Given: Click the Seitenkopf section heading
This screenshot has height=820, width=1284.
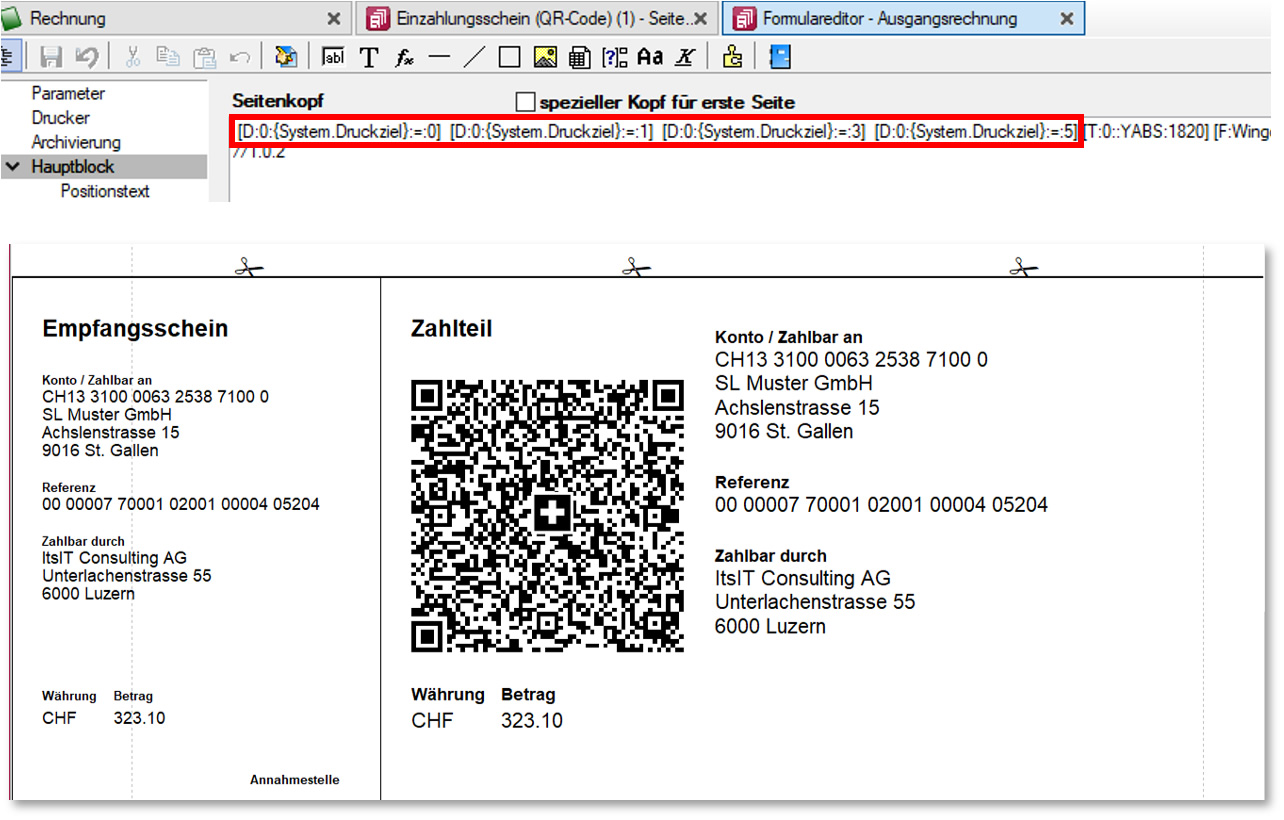Looking at the screenshot, I should tap(278, 101).
